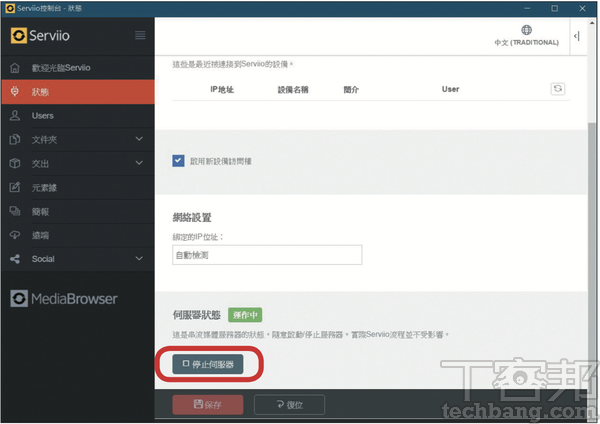The height and width of the screenshot is (424, 600).
Task: Click the Serviio logo in sidebar
Action: click(40, 36)
